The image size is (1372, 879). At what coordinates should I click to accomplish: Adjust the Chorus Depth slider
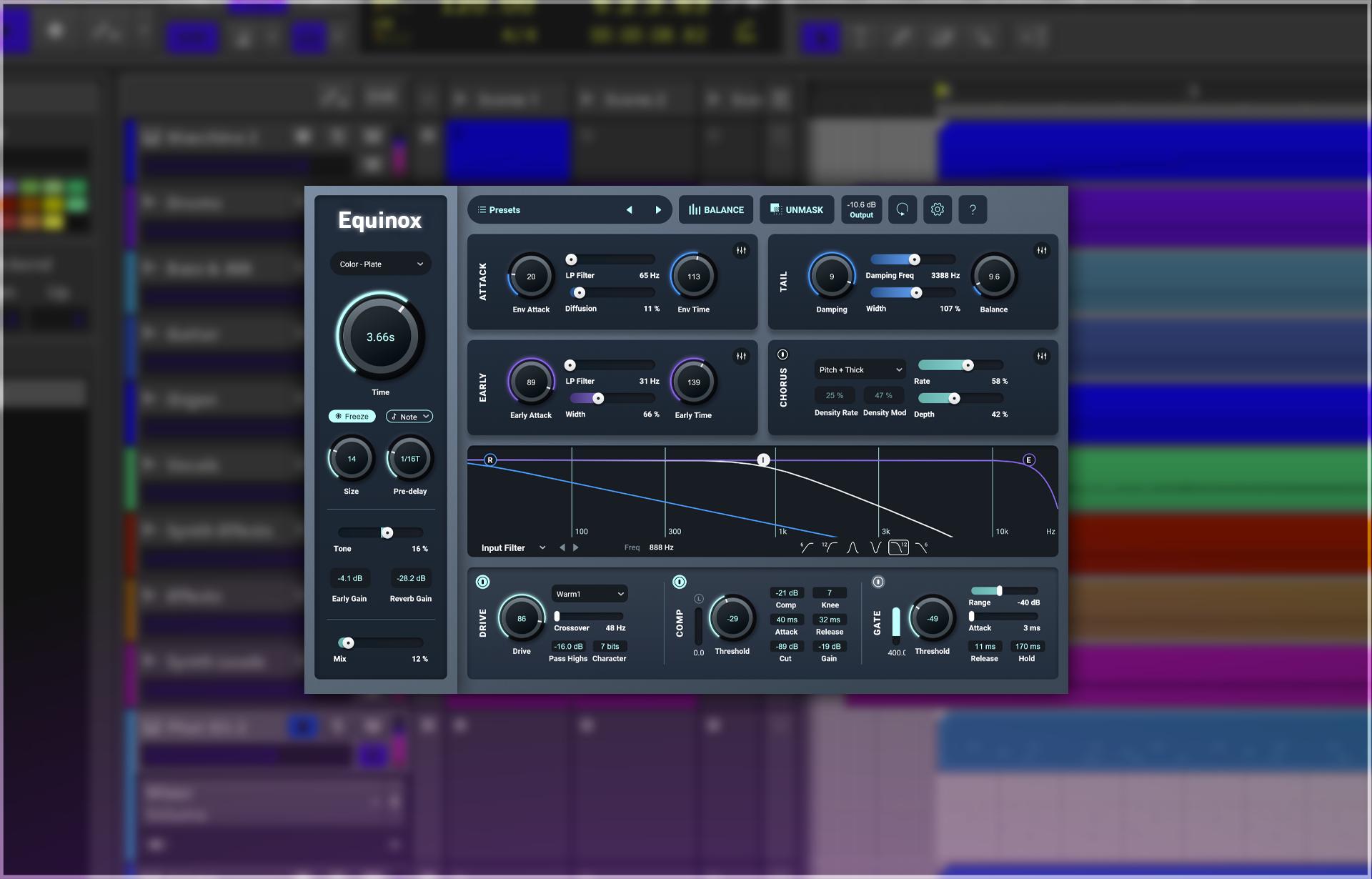click(960, 398)
